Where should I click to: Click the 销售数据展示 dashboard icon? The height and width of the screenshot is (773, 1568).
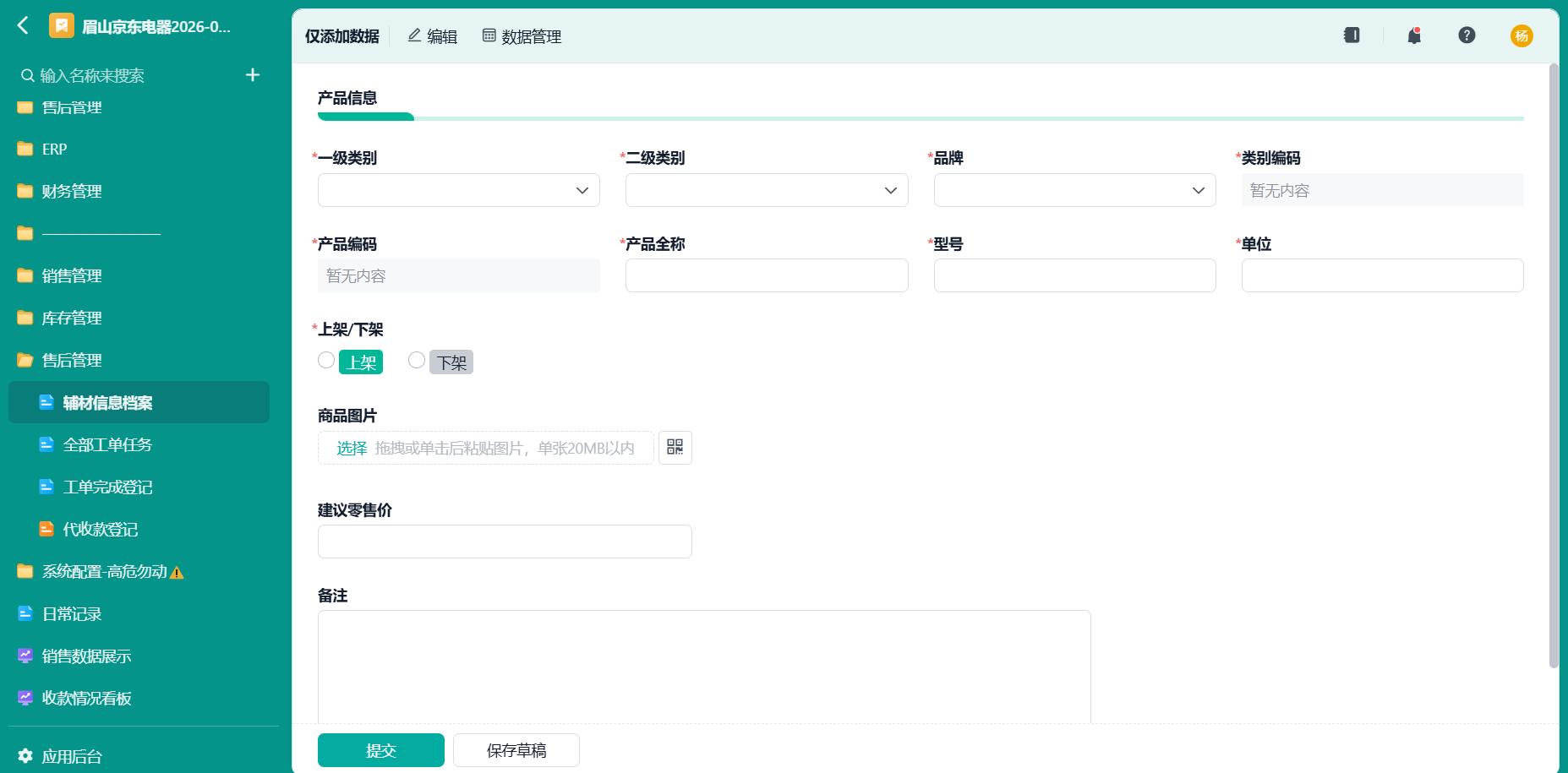[25, 656]
